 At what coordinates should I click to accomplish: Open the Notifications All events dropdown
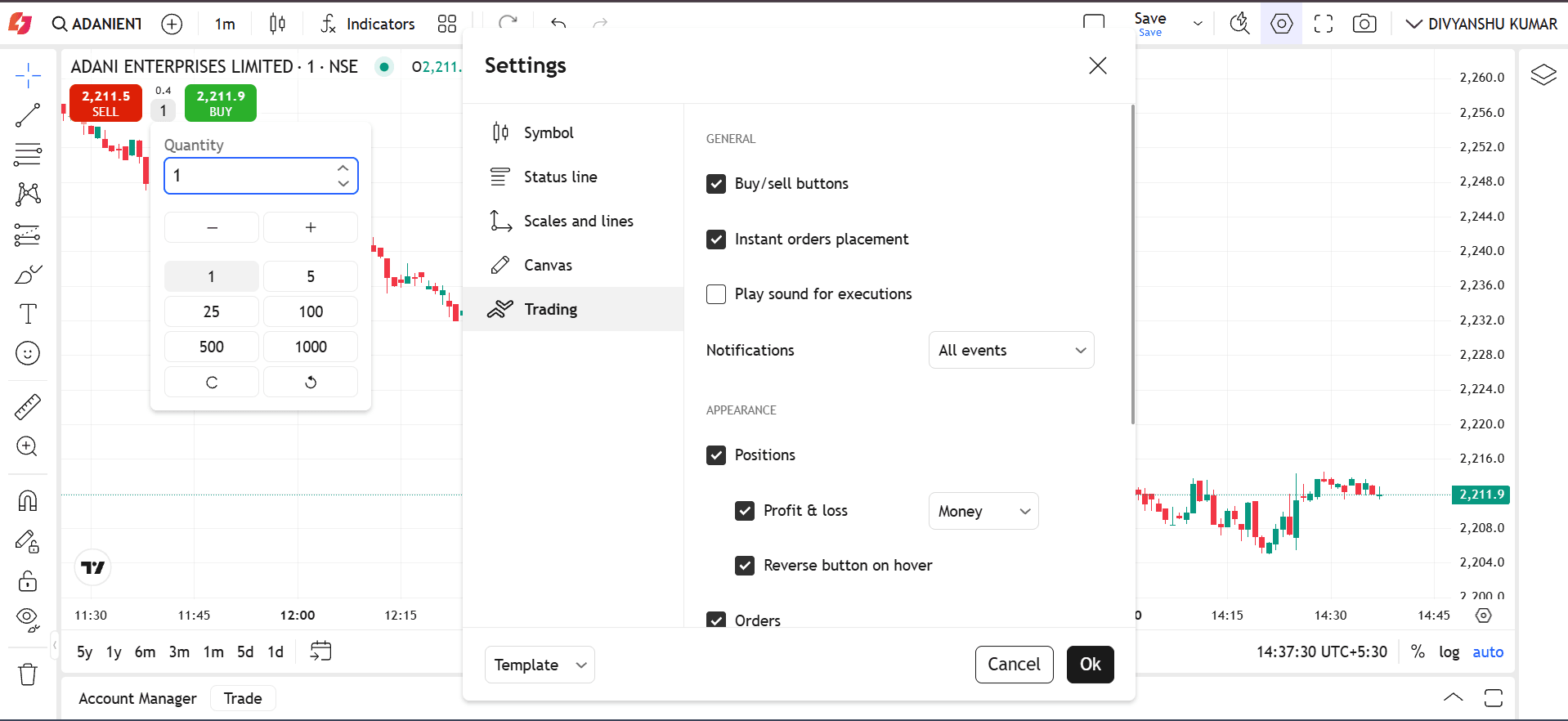1011,350
